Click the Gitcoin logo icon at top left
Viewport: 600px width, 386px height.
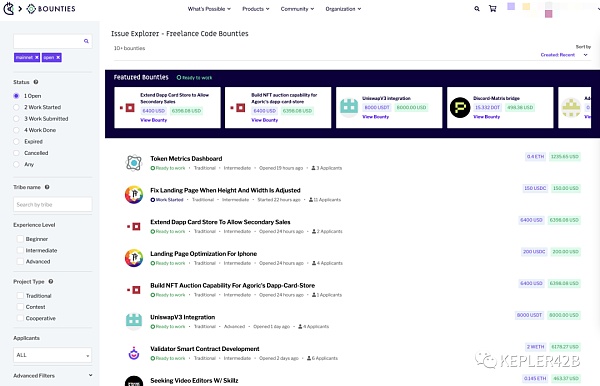[8, 8]
